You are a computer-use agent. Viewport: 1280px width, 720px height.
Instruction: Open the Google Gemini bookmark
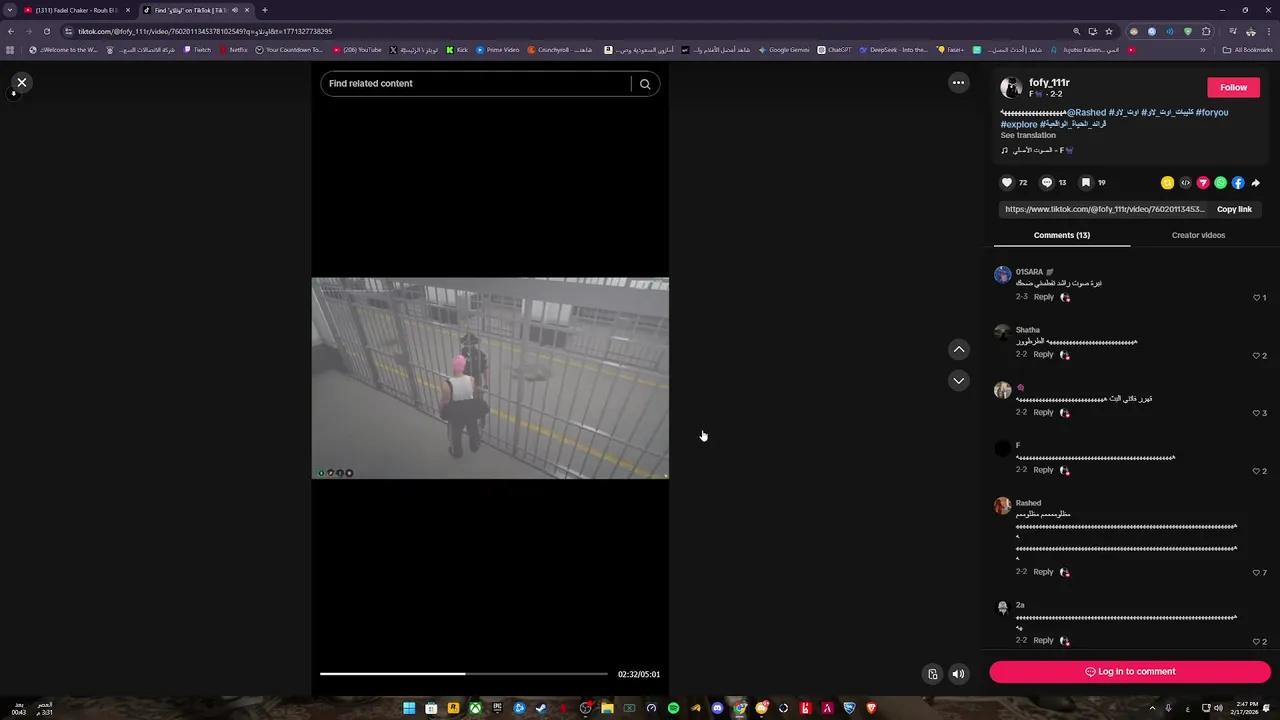[x=783, y=50]
